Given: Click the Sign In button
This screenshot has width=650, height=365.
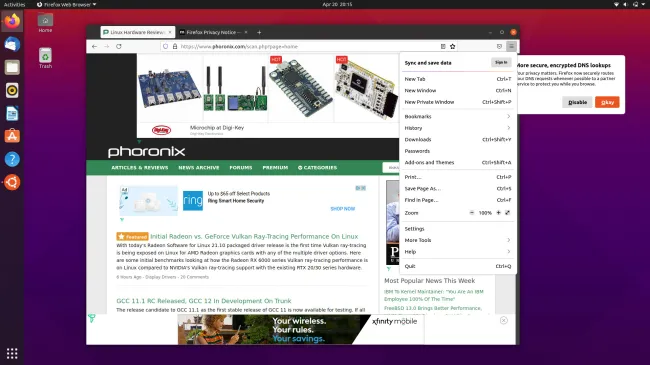Looking at the screenshot, I should coord(501,63).
